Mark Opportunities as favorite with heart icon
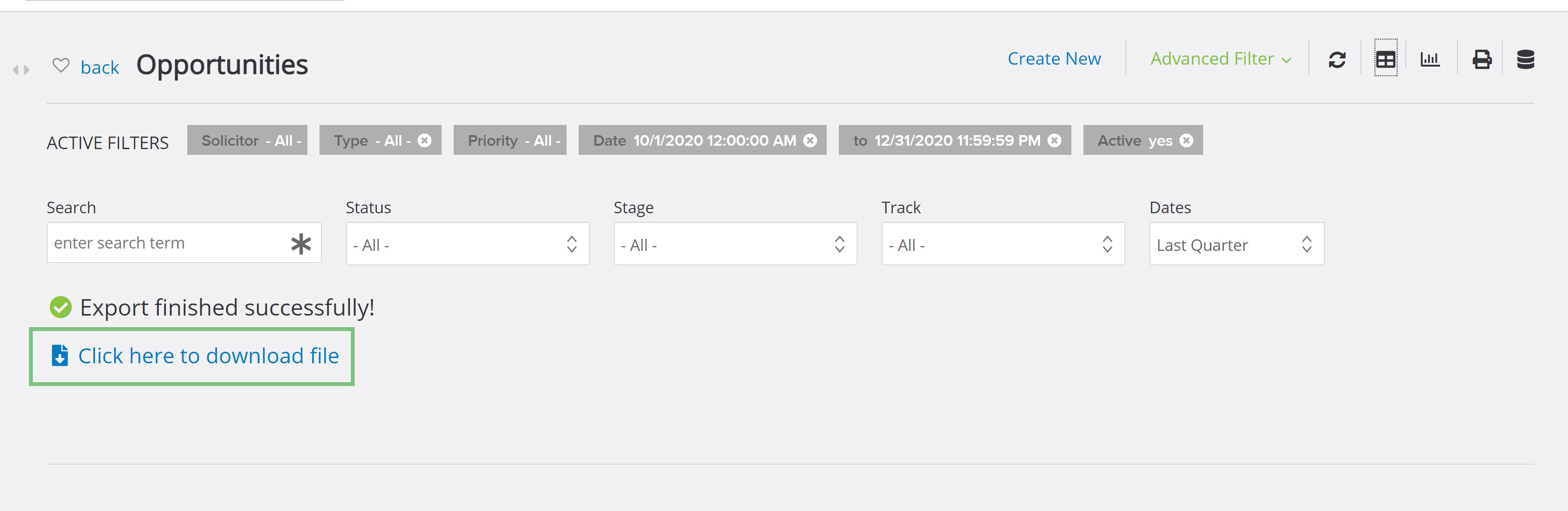The width and height of the screenshot is (1568, 511). pyautogui.click(x=61, y=65)
